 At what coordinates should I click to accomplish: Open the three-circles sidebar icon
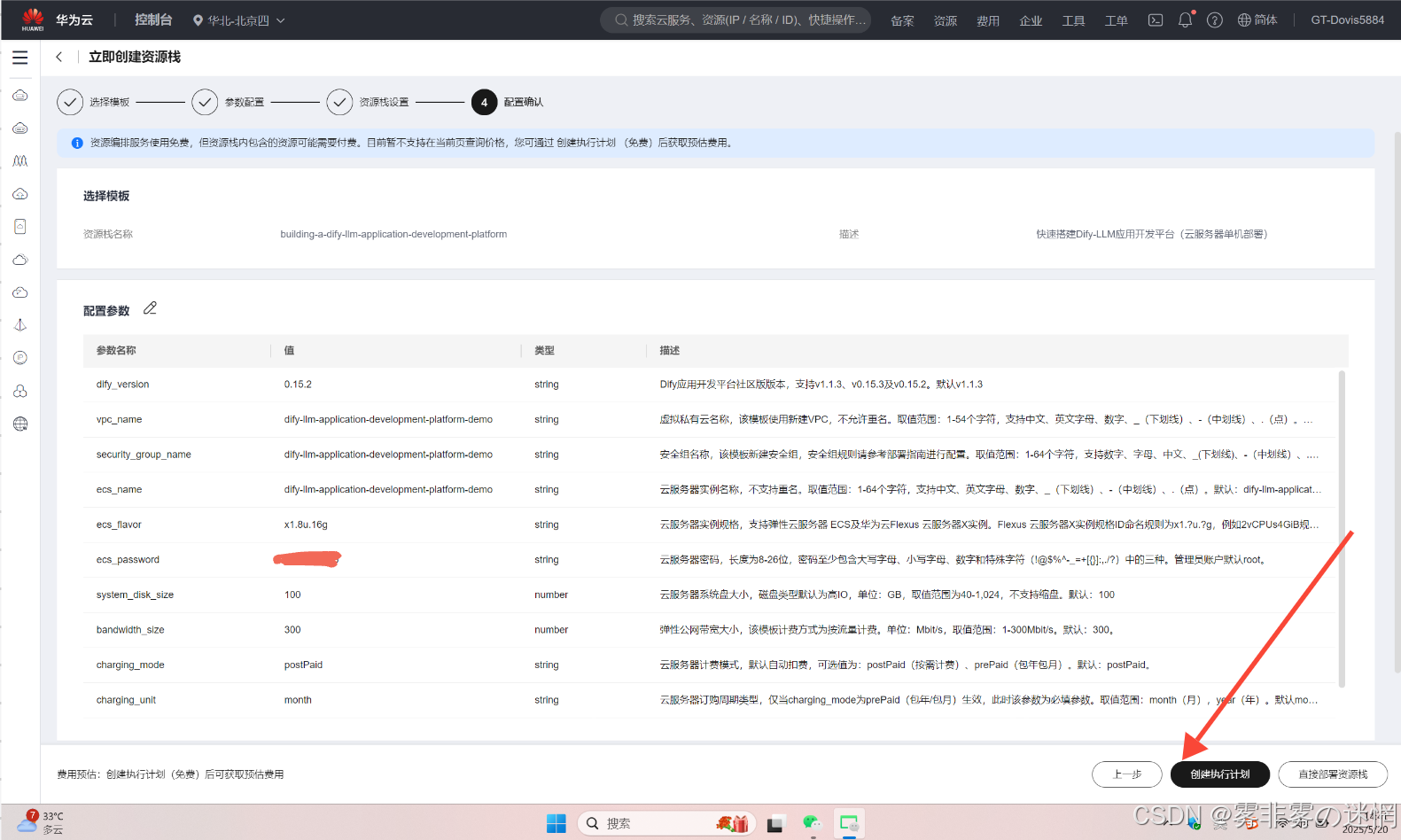20,391
